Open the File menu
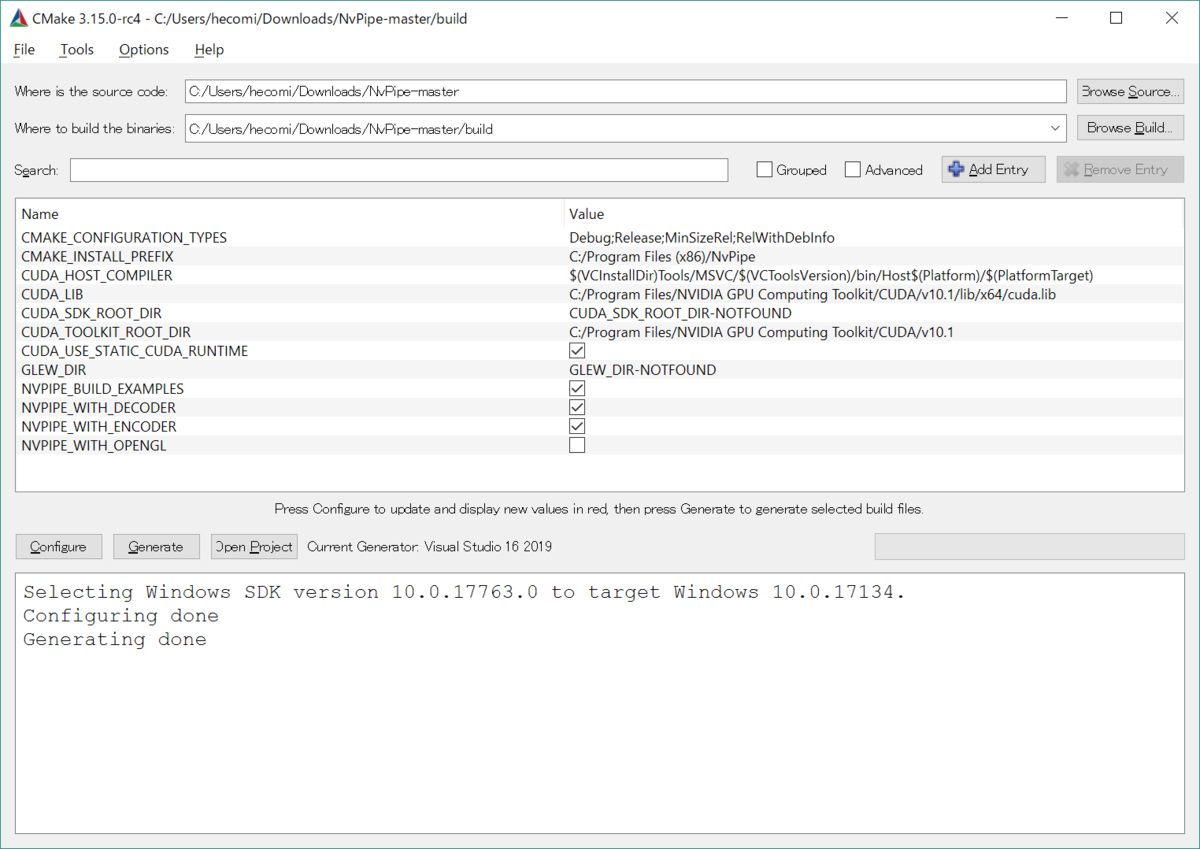This screenshot has height=849, width=1200. pos(24,49)
